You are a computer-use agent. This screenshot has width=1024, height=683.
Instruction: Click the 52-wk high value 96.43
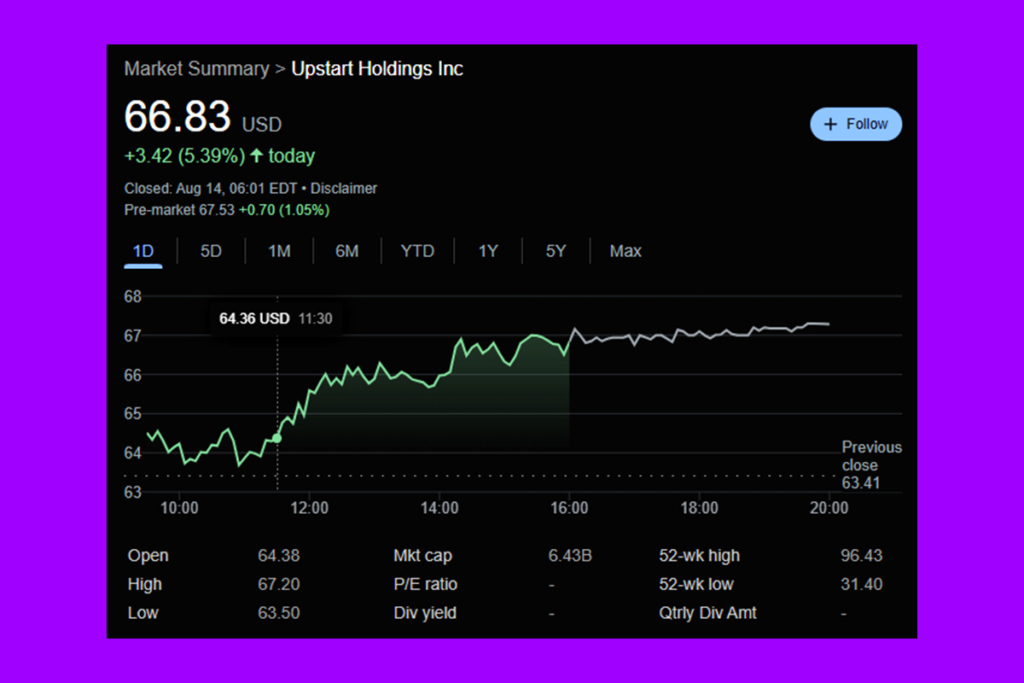click(x=858, y=555)
